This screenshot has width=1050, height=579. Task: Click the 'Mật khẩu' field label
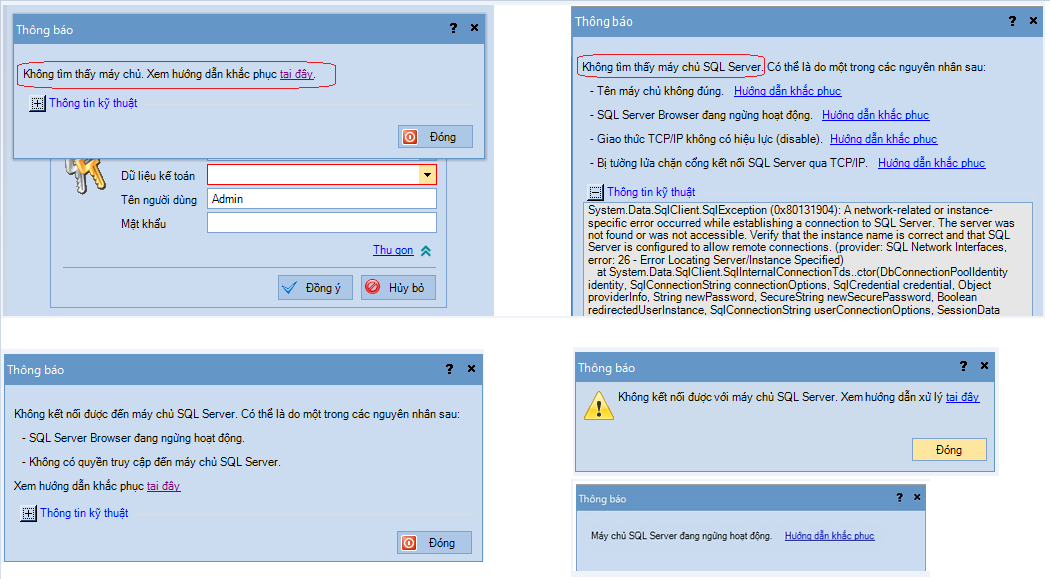coord(143,224)
